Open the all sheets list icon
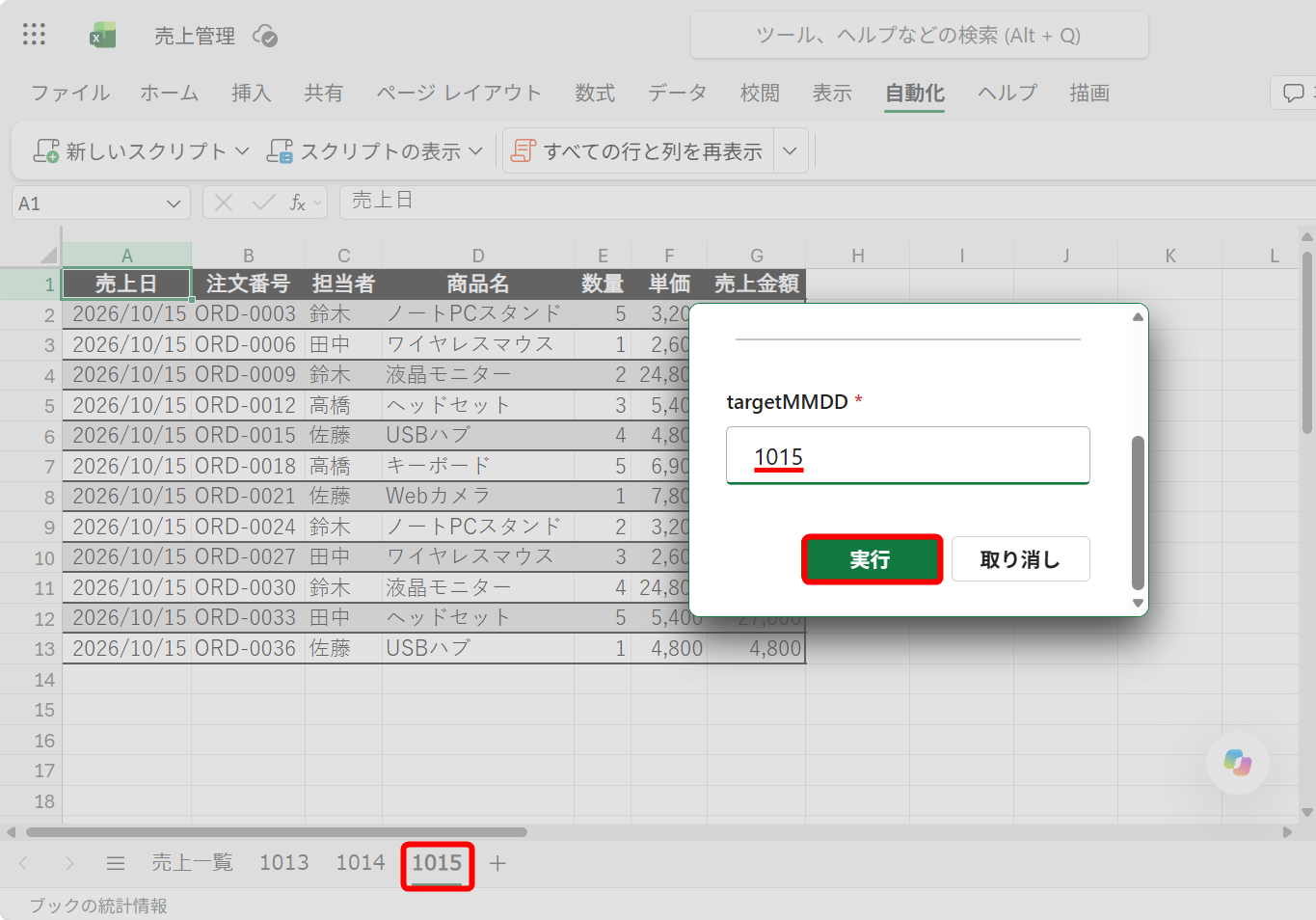The image size is (1316, 920). tap(116, 863)
